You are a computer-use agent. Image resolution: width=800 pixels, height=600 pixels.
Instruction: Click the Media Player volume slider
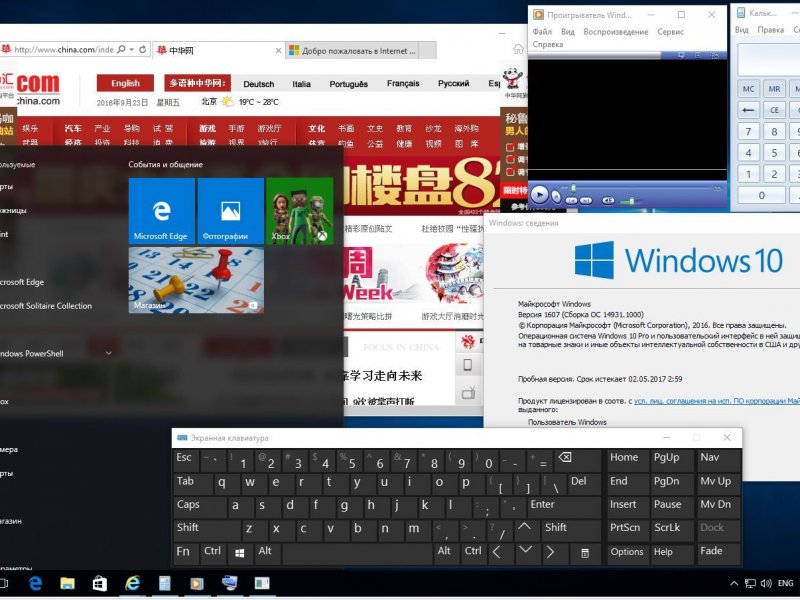click(631, 201)
